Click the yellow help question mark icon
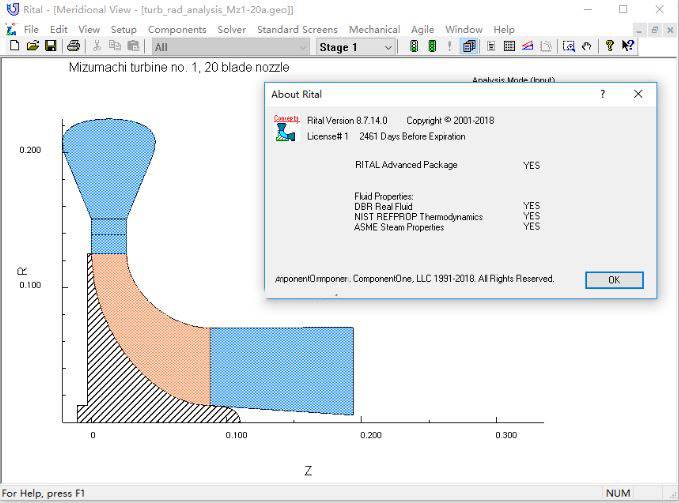 point(610,46)
